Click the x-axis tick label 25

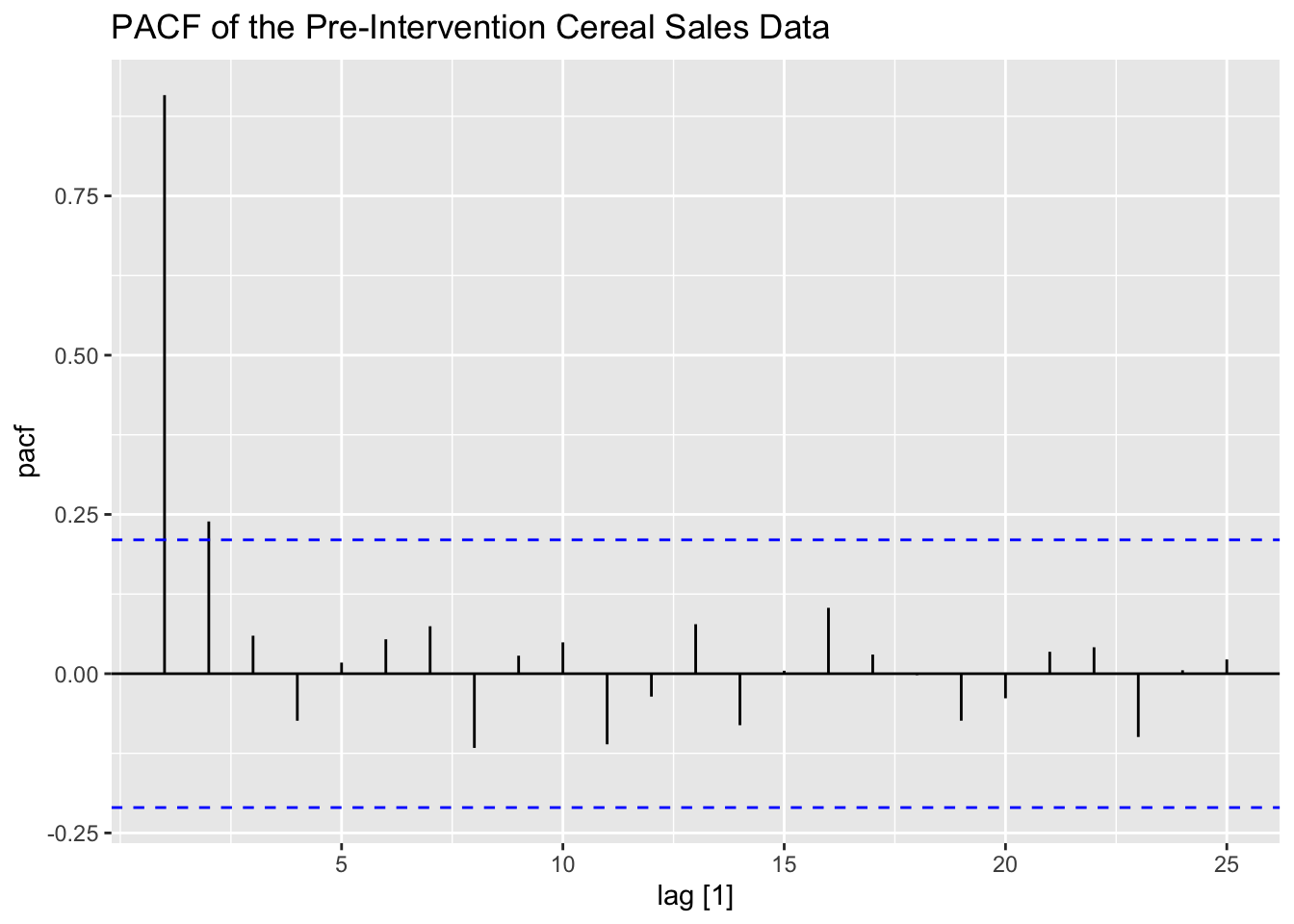(x=1227, y=863)
